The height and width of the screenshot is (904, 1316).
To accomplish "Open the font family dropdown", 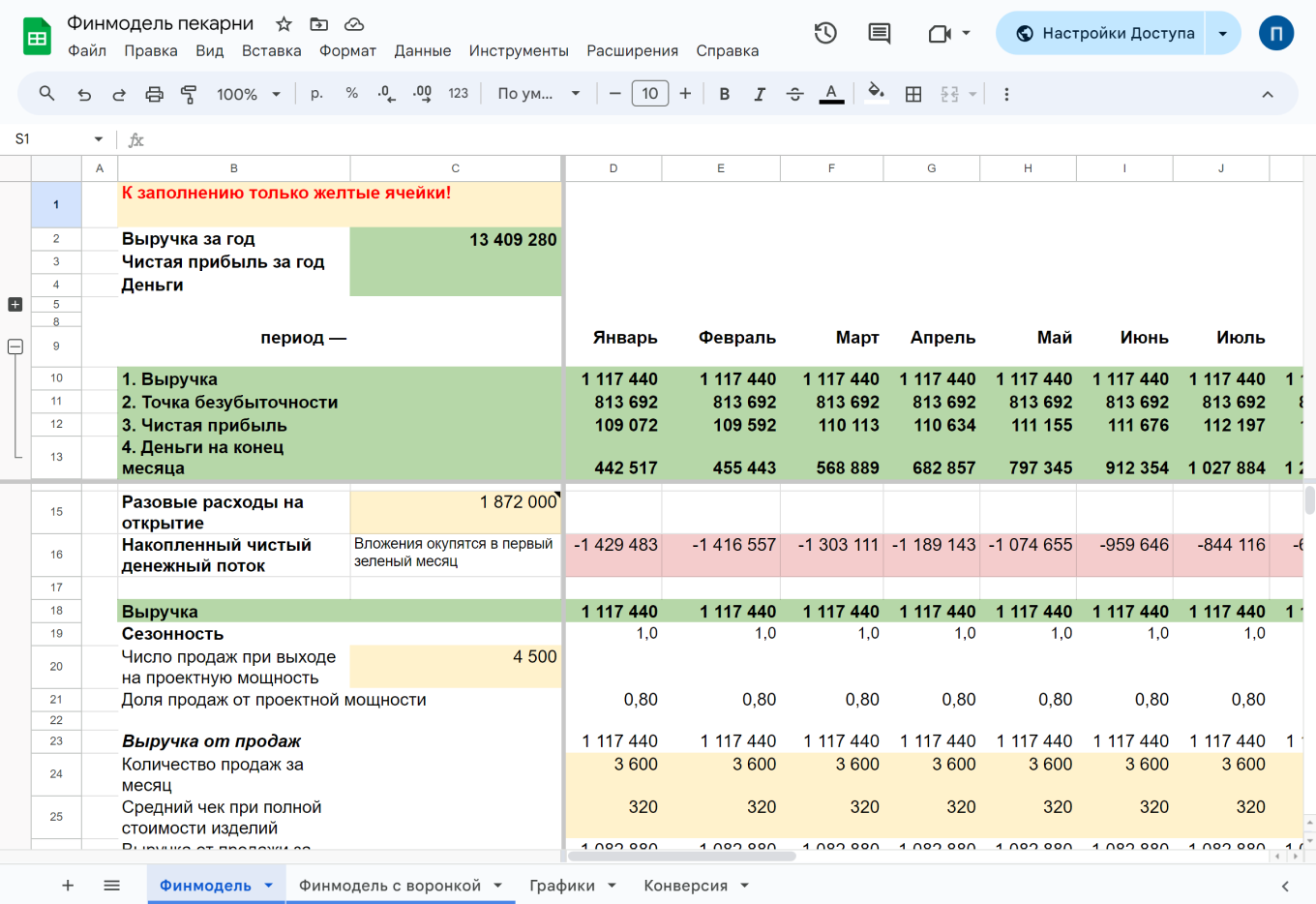I will coord(538,94).
